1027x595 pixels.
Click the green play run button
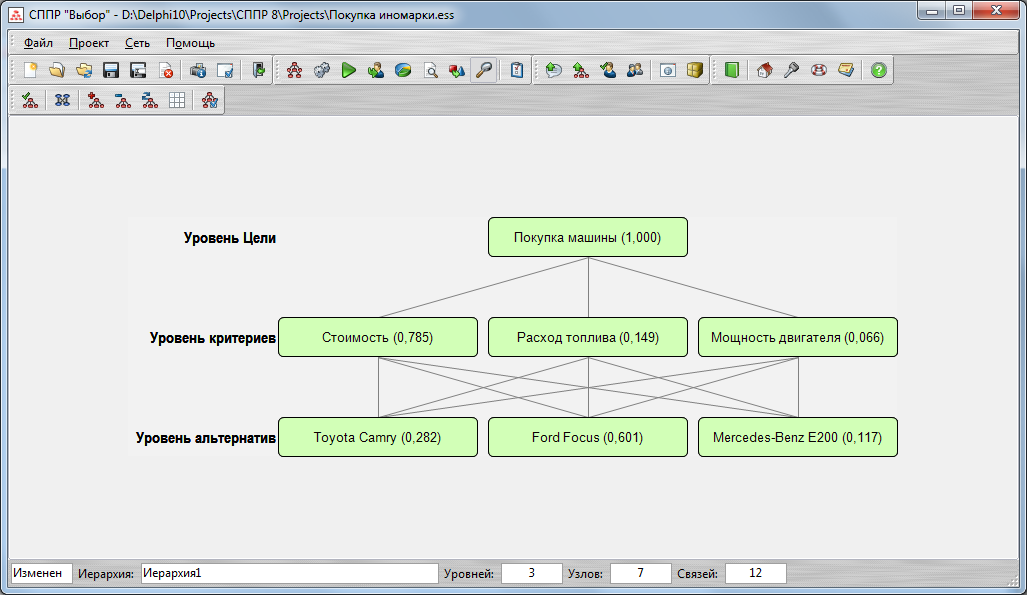click(x=348, y=70)
